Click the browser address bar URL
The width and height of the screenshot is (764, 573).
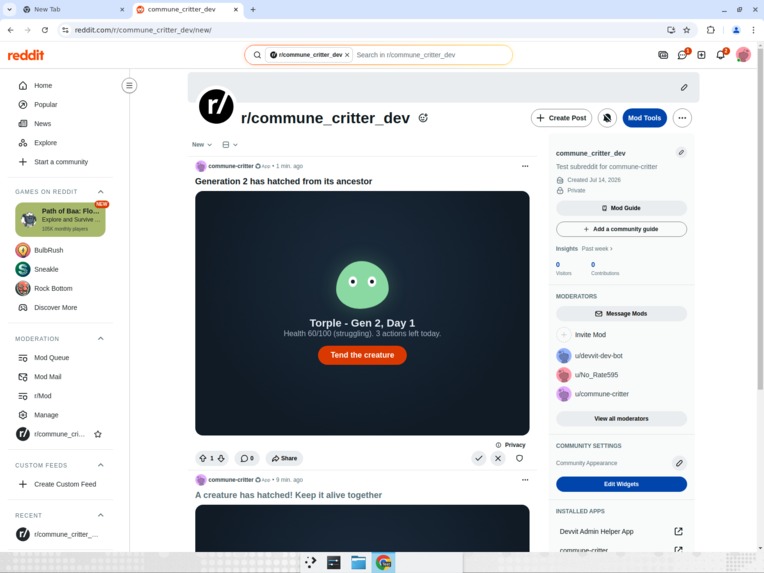[x=143, y=30]
